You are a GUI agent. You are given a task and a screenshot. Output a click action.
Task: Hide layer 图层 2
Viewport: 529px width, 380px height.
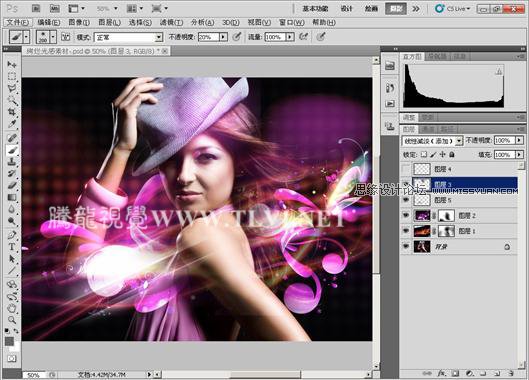pos(406,215)
